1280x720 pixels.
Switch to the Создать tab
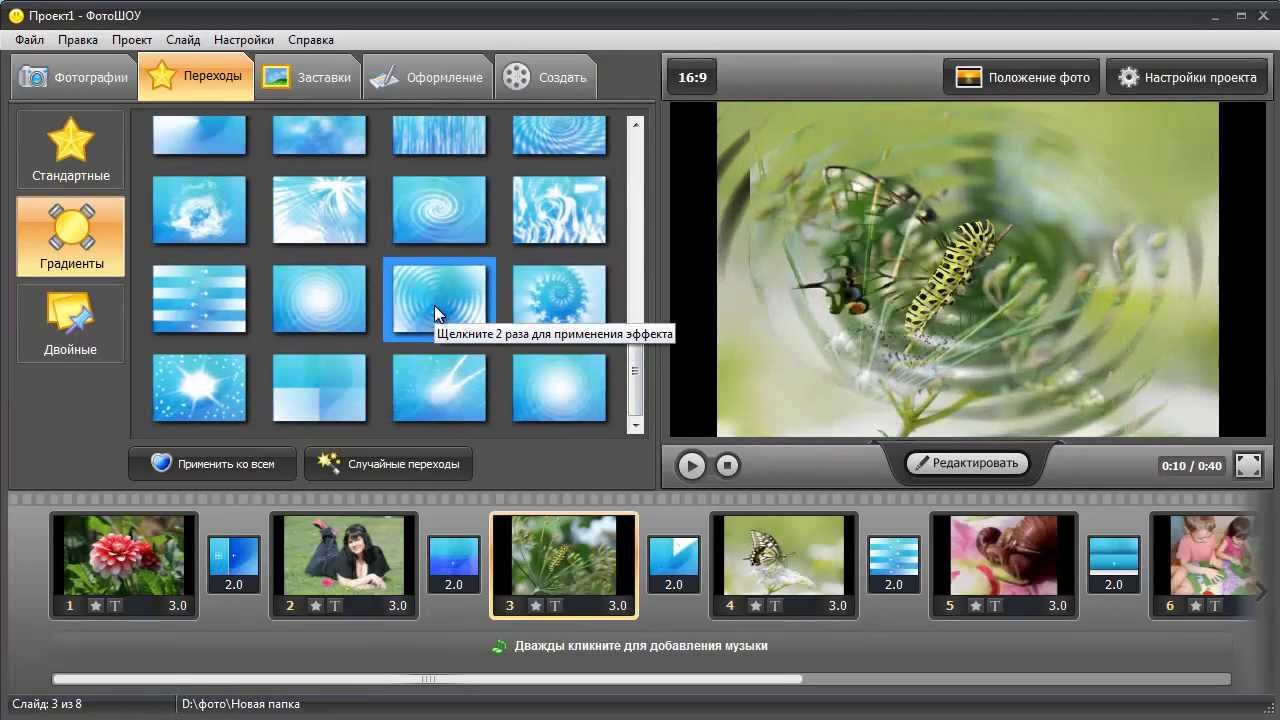[546, 77]
